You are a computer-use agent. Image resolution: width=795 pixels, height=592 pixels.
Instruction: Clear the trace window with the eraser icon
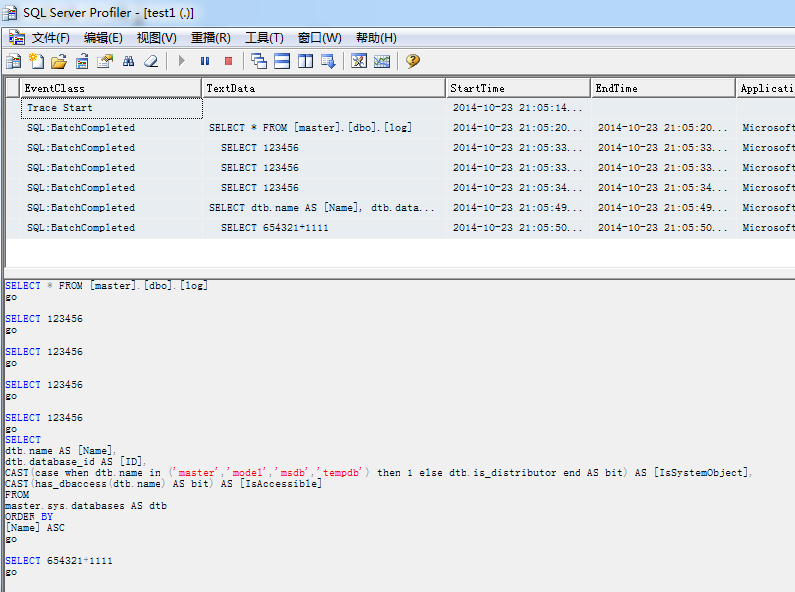[x=151, y=61]
